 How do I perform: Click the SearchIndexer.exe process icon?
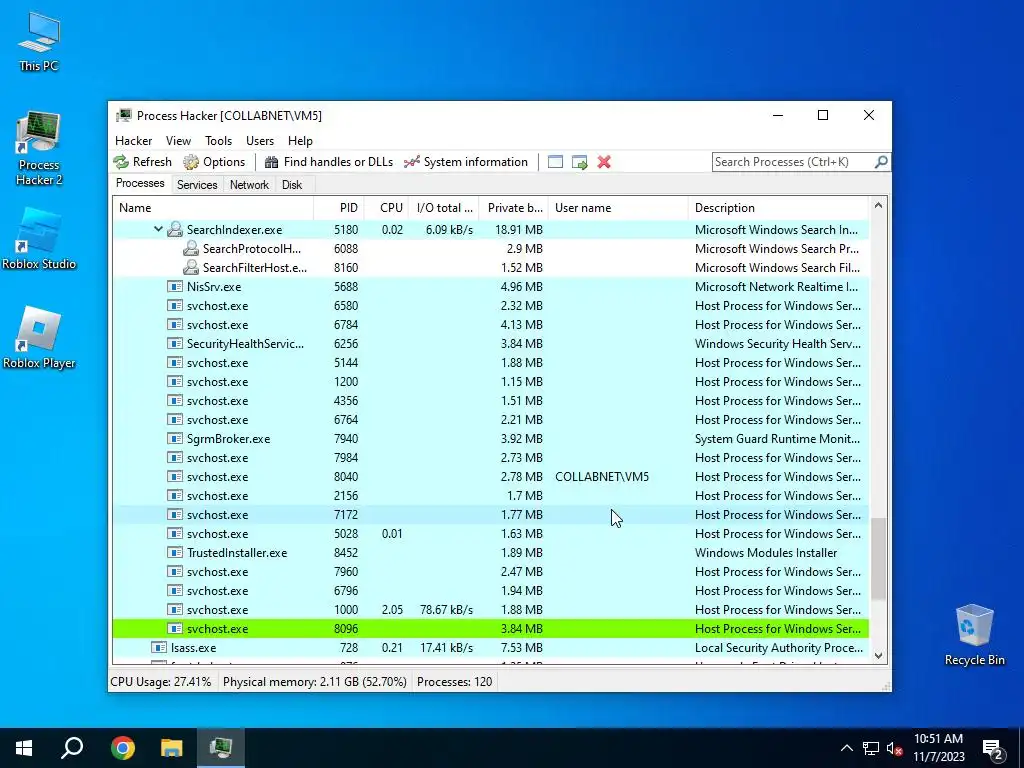(x=174, y=229)
